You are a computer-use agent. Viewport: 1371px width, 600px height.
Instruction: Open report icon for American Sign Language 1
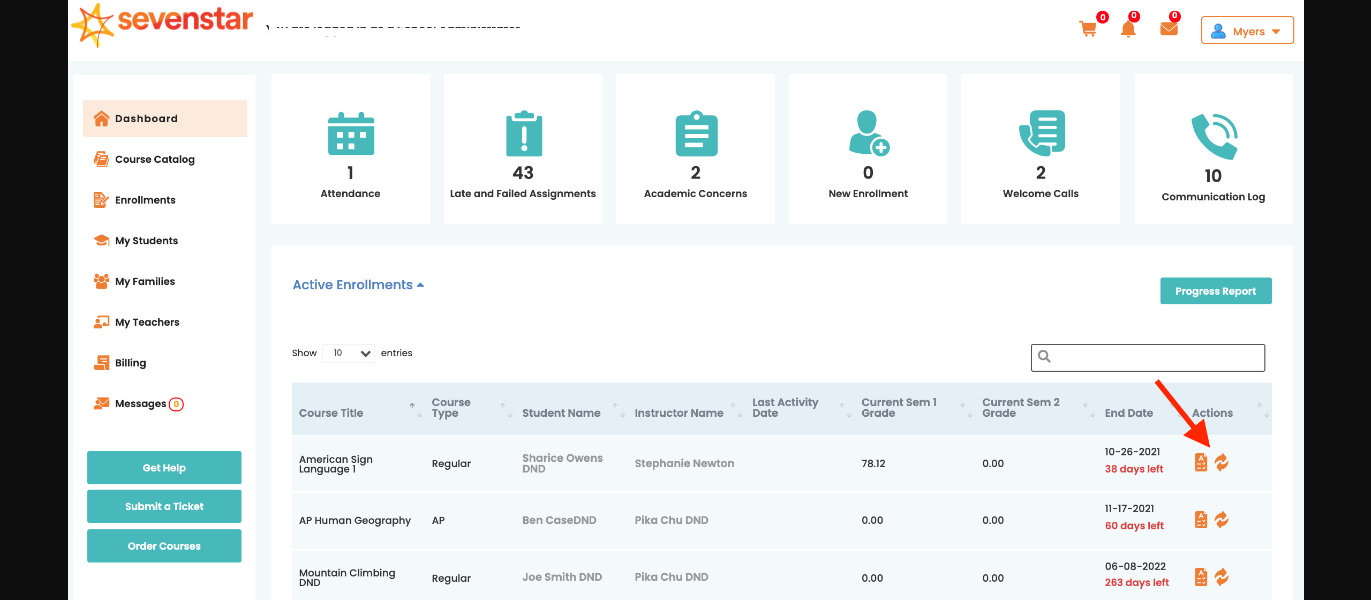pos(1201,462)
